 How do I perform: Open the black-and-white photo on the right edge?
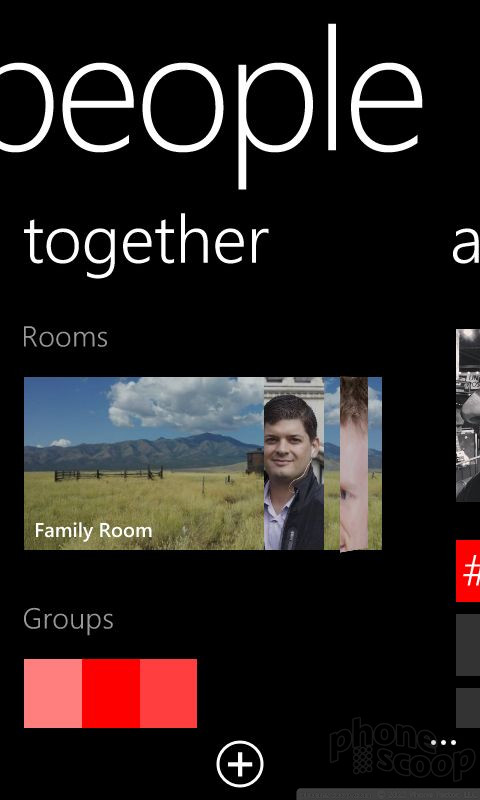[468, 415]
